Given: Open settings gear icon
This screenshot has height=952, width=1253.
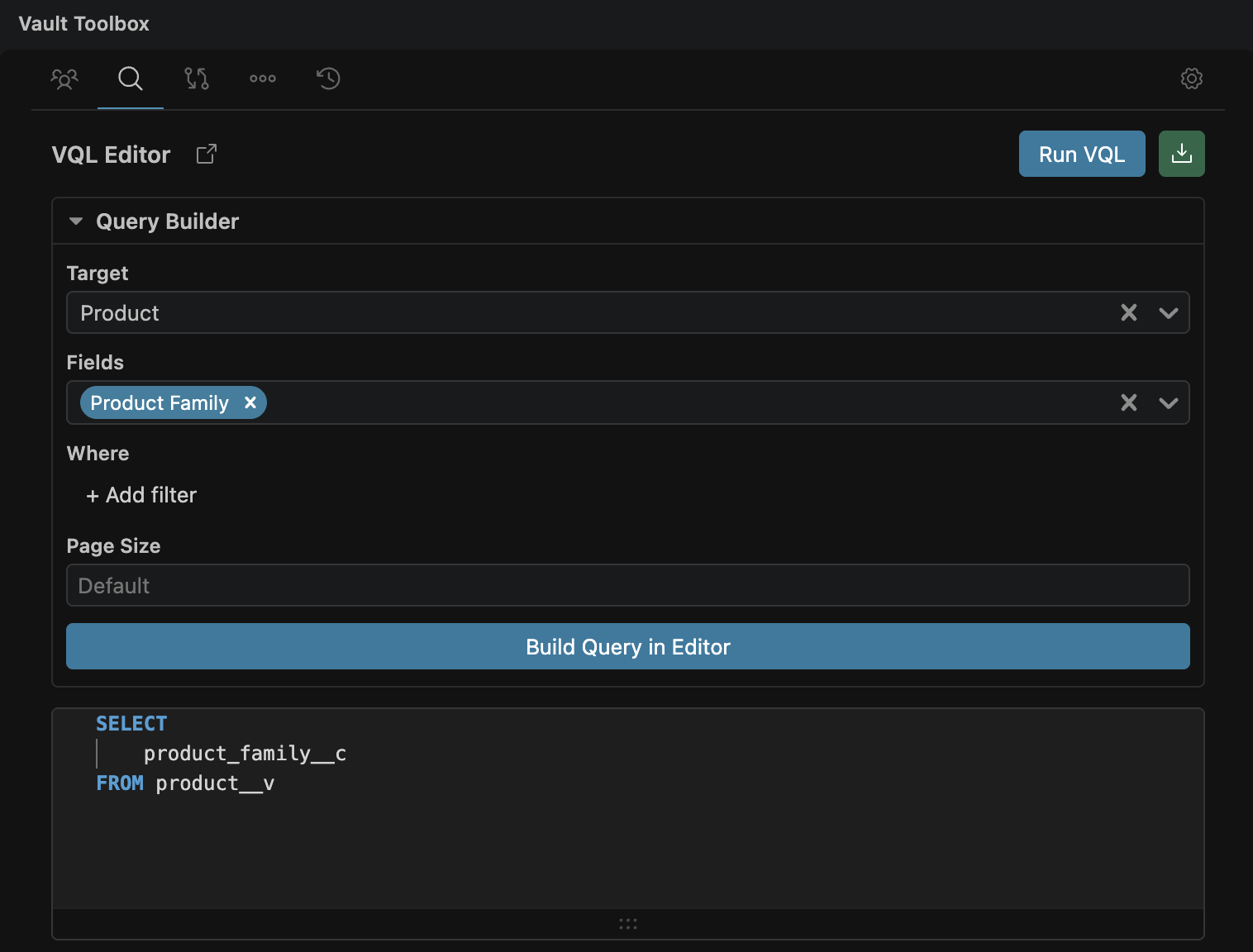Looking at the screenshot, I should [1192, 79].
